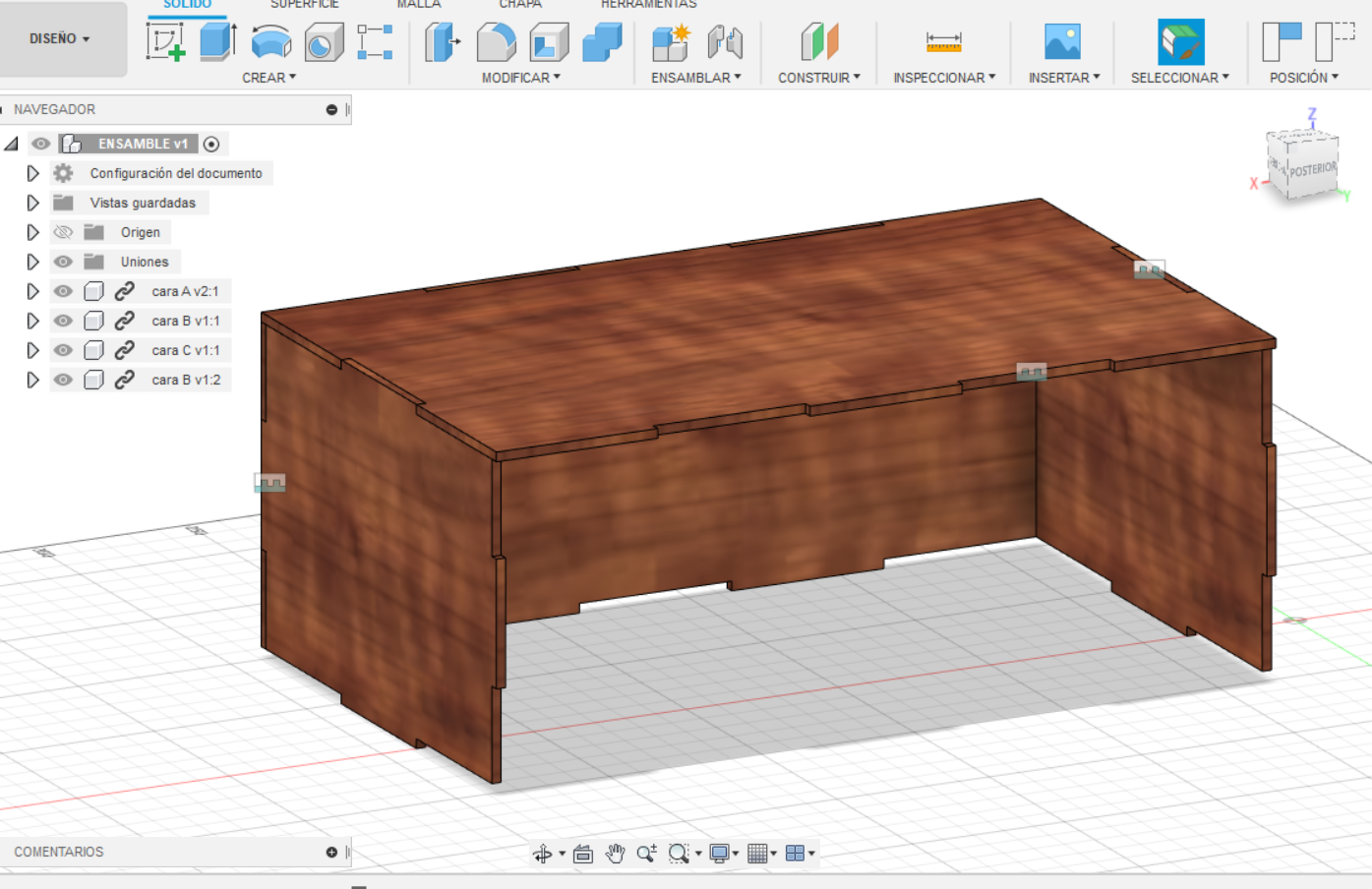This screenshot has width=1372, height=889.
Task: Click the Press Pull tool icon
Action: click(443, 42)
